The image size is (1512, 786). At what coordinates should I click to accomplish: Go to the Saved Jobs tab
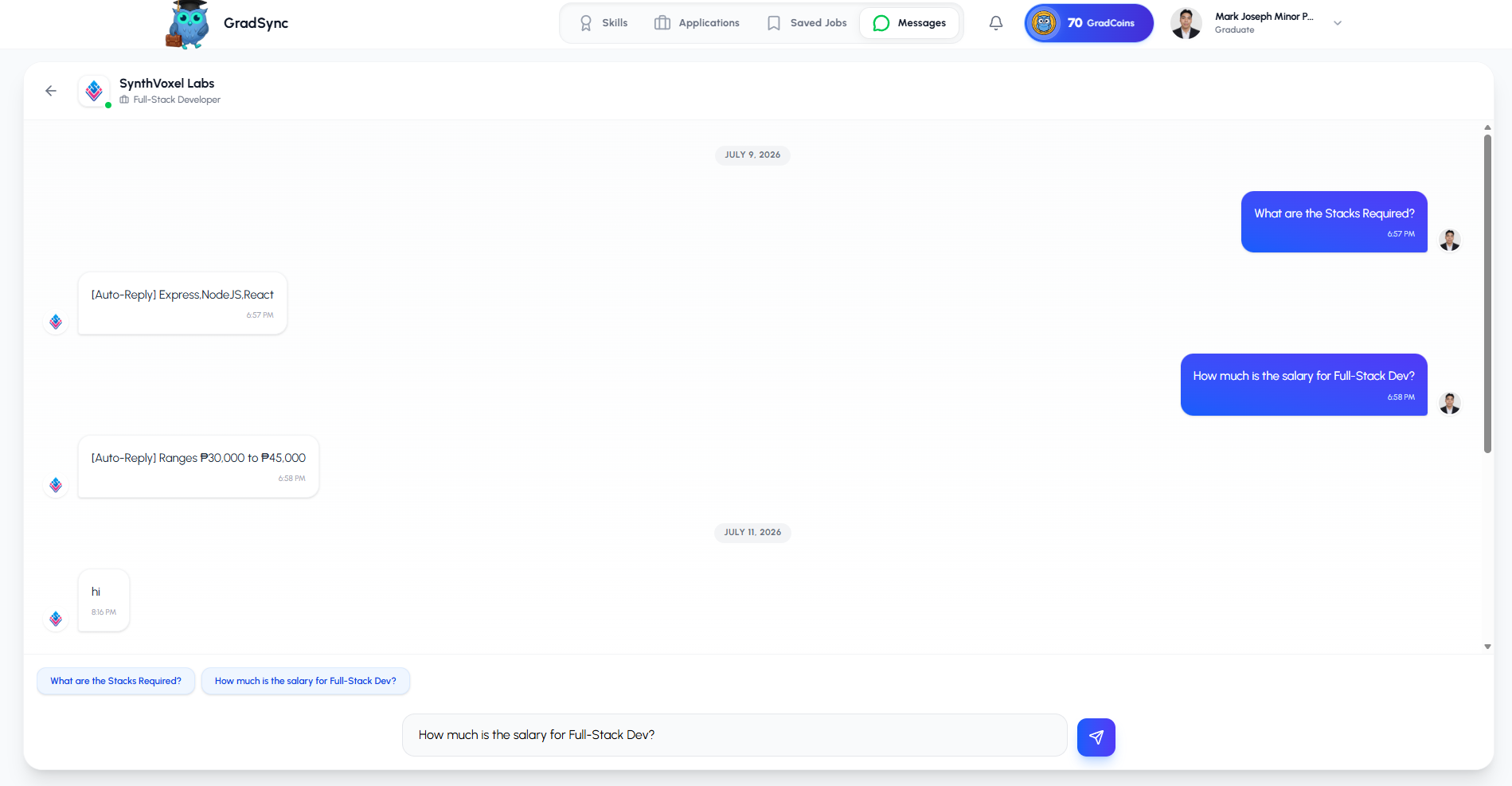click(x=807, y=23)
